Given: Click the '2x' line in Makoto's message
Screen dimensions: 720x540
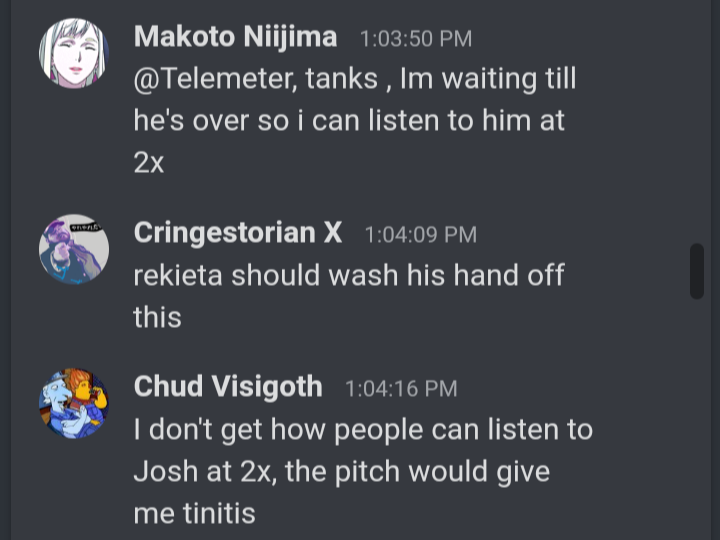Looking at the screenshot, I should 149,163.
